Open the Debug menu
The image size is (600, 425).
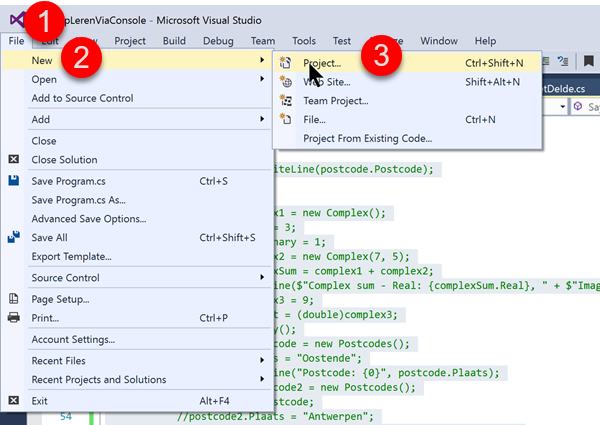point(218,41)
